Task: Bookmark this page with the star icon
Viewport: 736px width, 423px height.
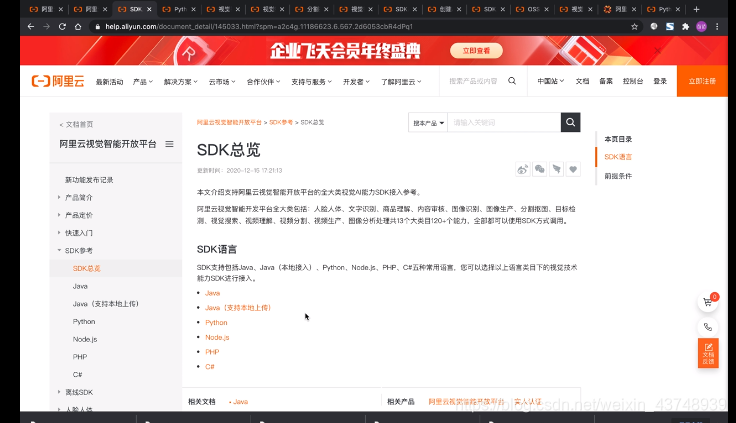Action: pyautogui.click(x=635, y=27)
